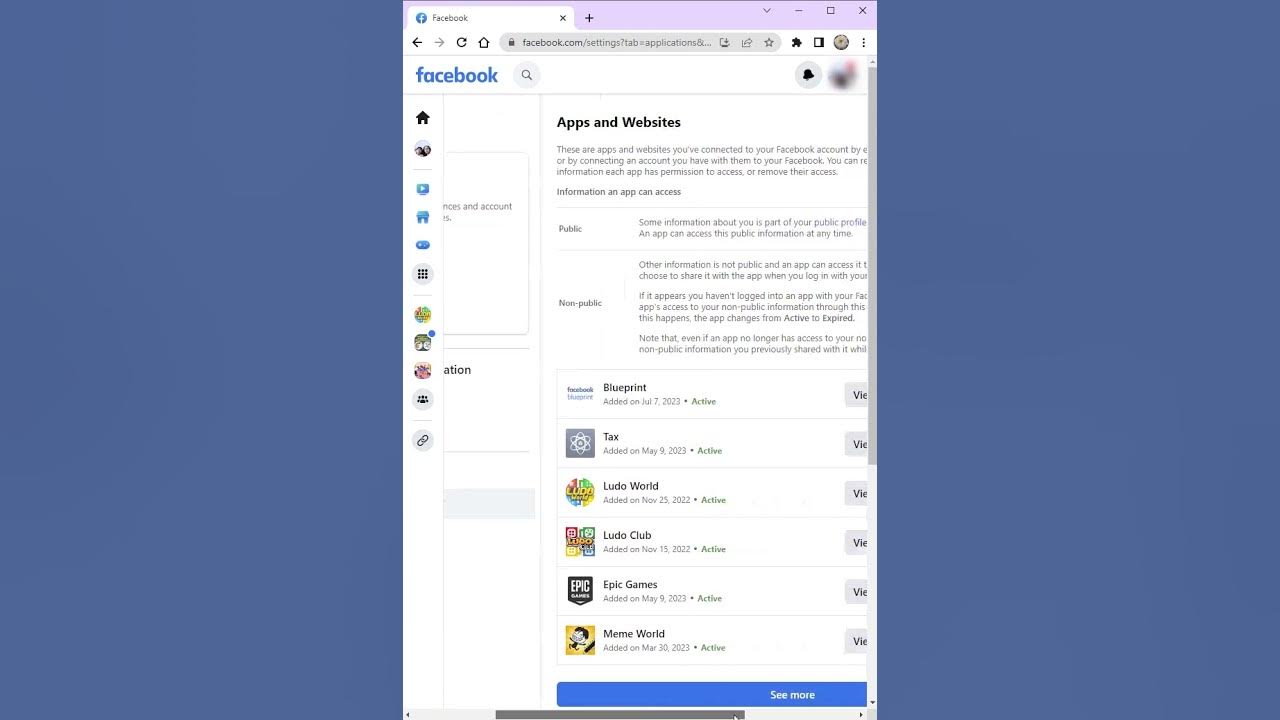Open Ludo World shortcut in sidebar
The image size is (1280, 720).
423,315
